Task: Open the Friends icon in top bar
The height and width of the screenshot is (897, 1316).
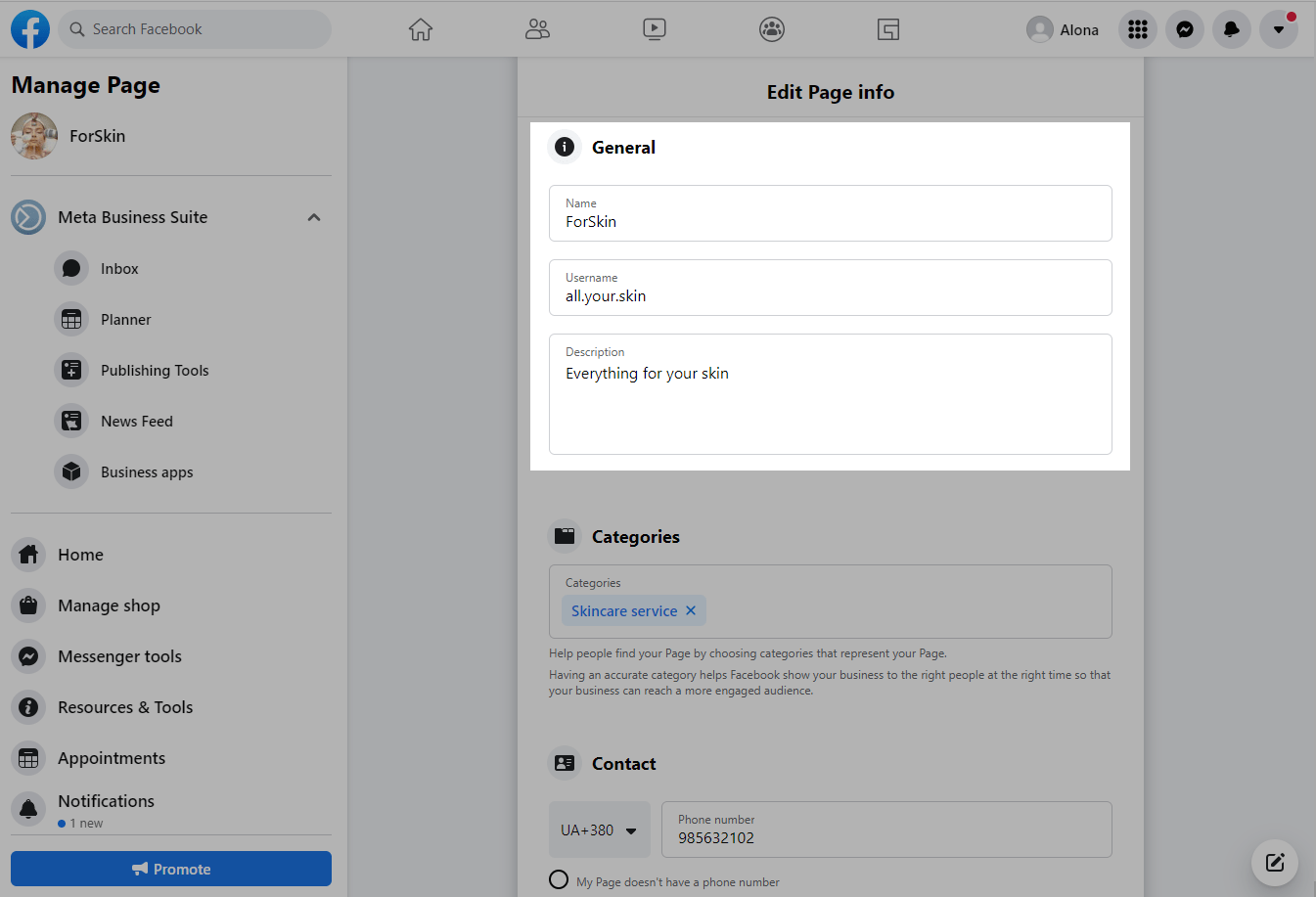Action: pyautogui.click(x=537, y=29)
